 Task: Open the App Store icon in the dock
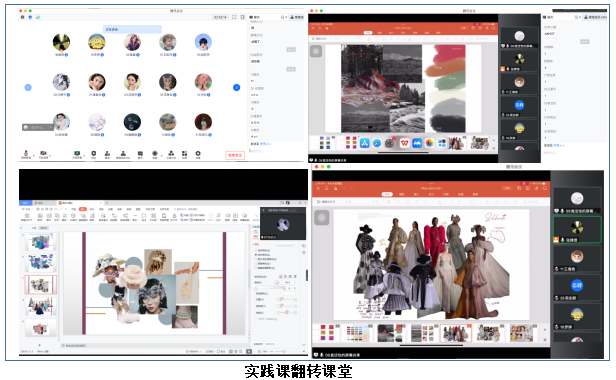click(x=364, y=143)
